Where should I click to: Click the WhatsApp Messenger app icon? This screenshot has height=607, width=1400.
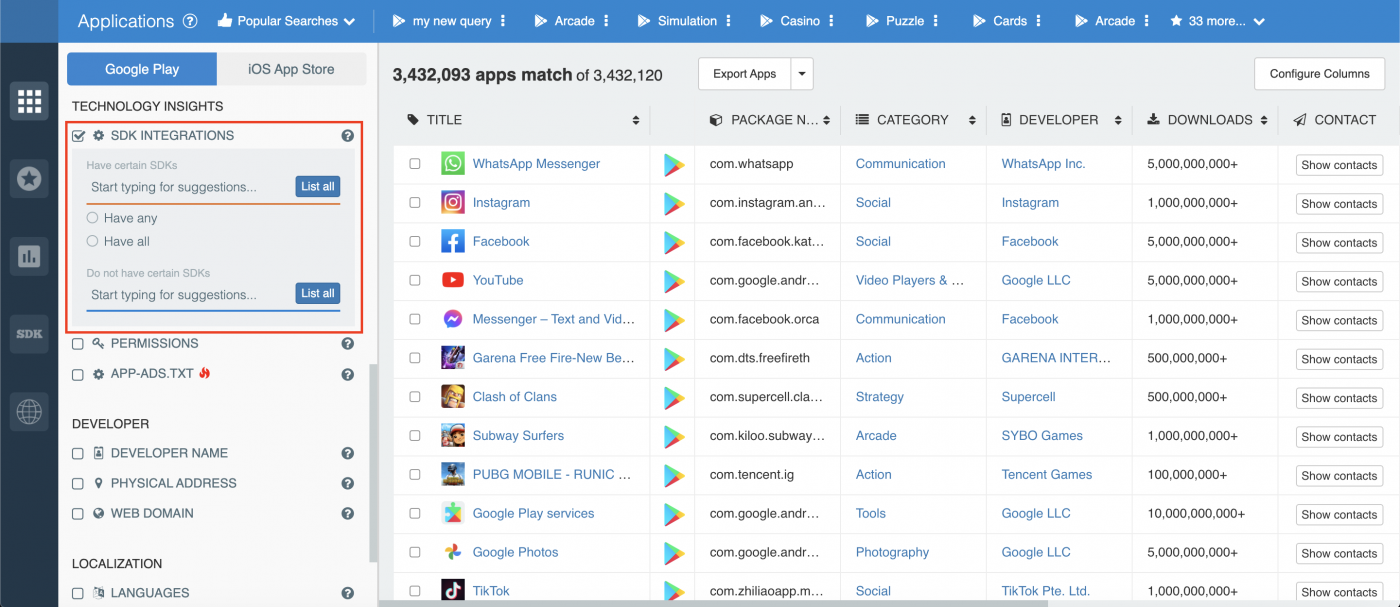point(453,164)
